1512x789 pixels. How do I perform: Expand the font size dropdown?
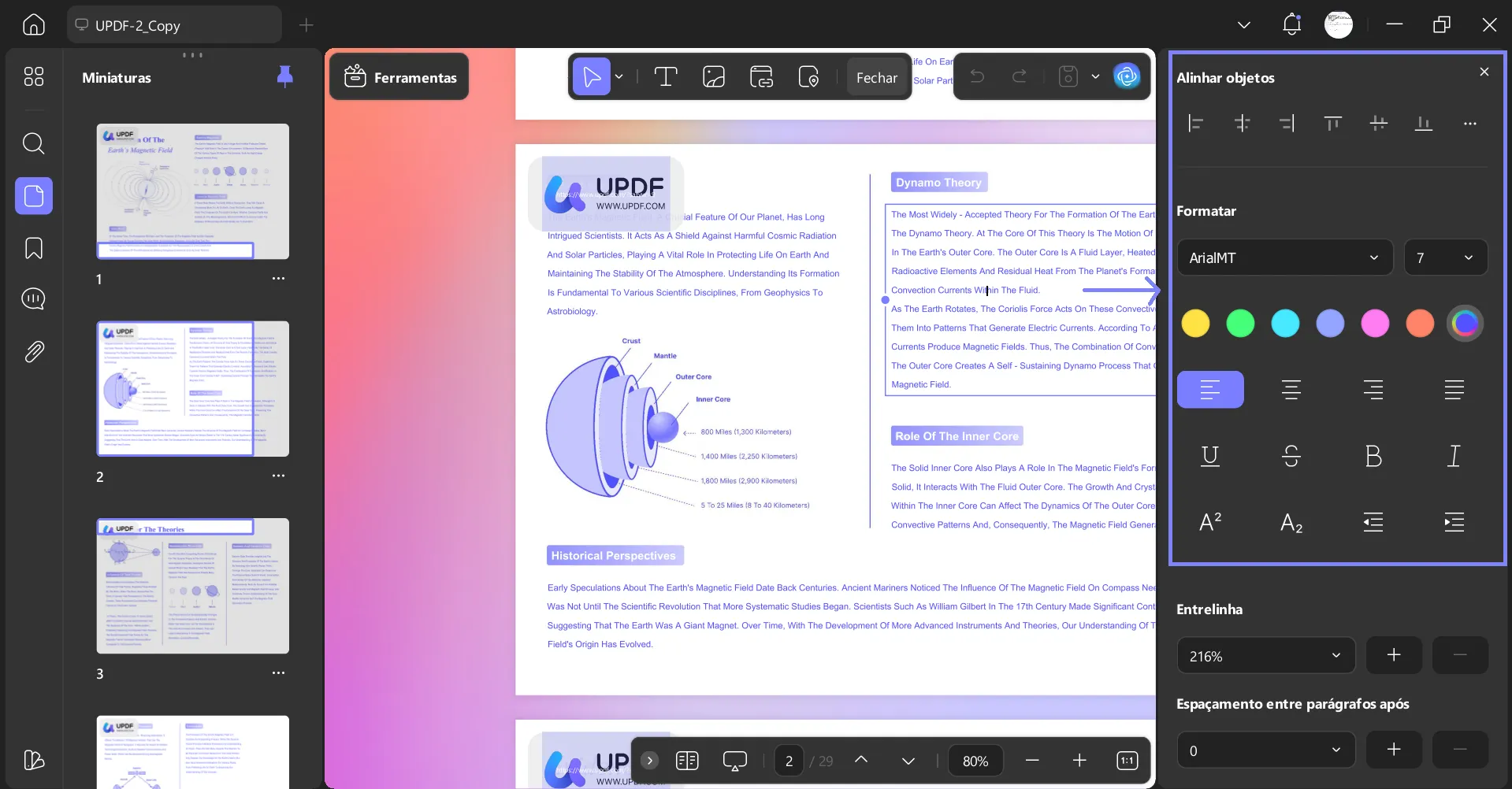point(1445,257)
